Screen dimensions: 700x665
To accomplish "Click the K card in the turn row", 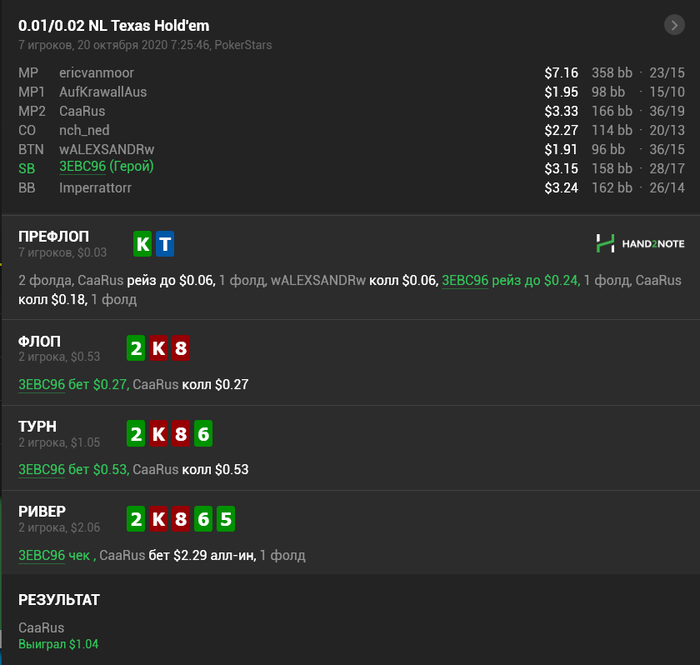I will click(x=158, y=434).
